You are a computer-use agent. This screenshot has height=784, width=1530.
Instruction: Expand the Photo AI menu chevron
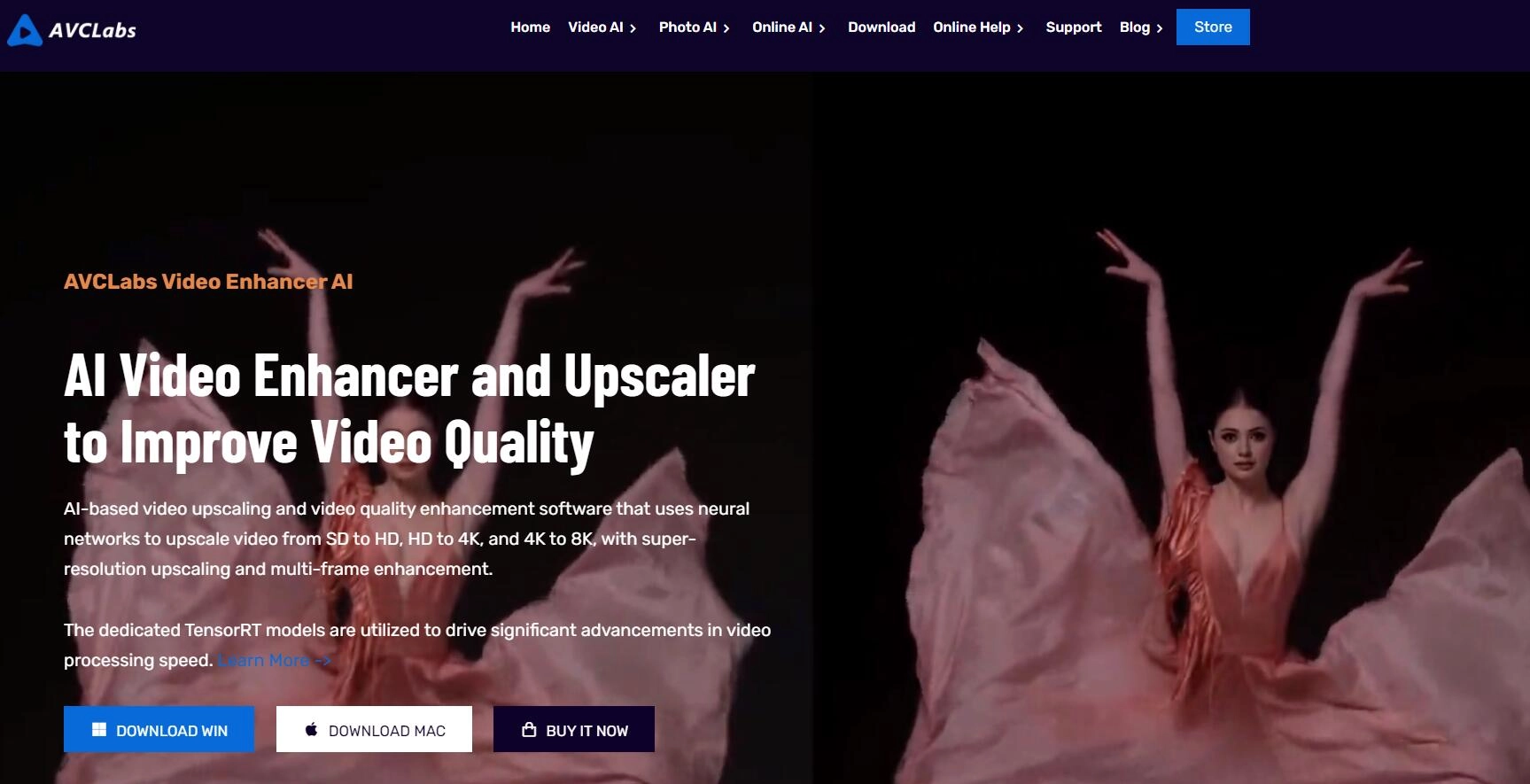tap(726, 28)
